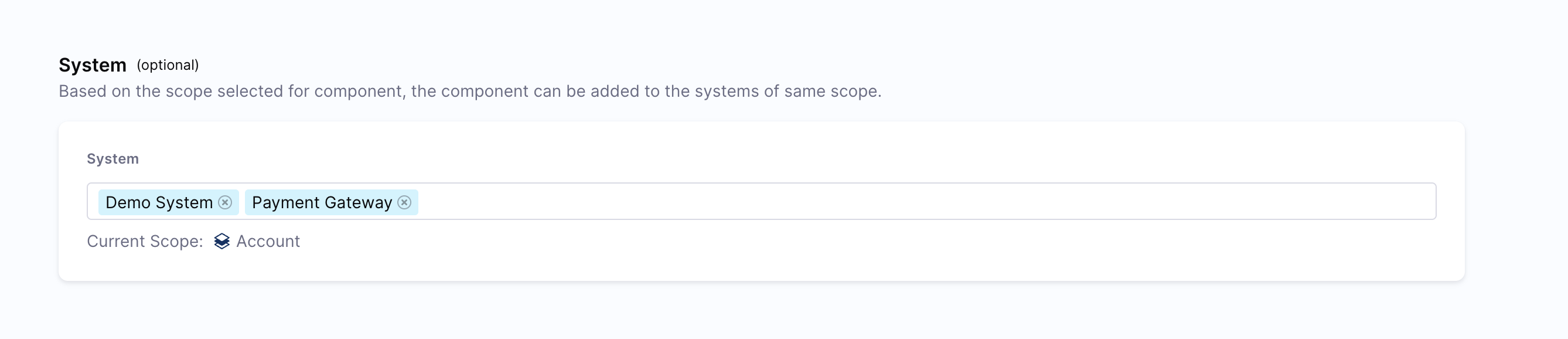
Task: Click the Current Scope label
Action: 145,242
